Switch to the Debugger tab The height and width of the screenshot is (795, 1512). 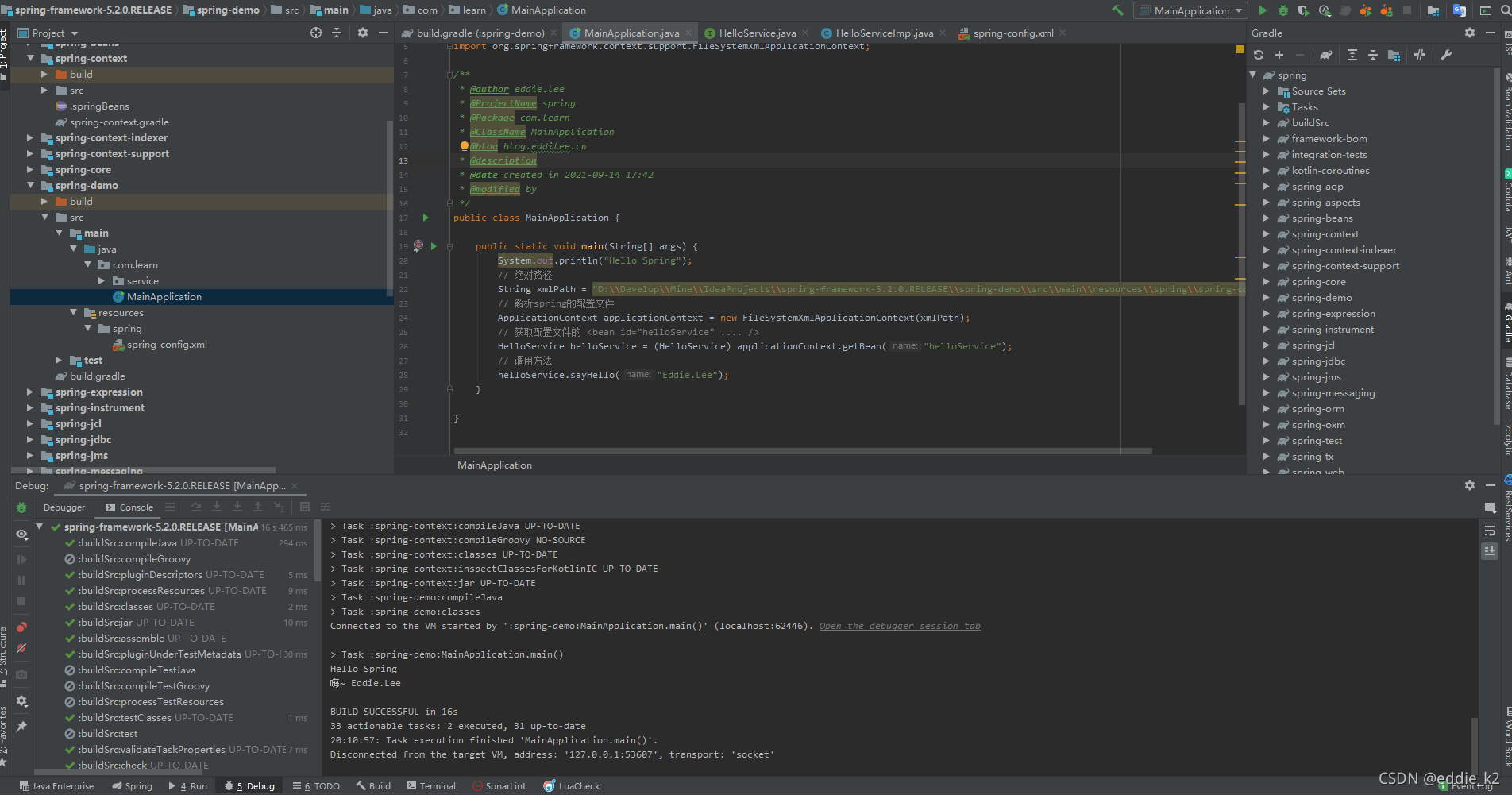(x=64, y=507)
